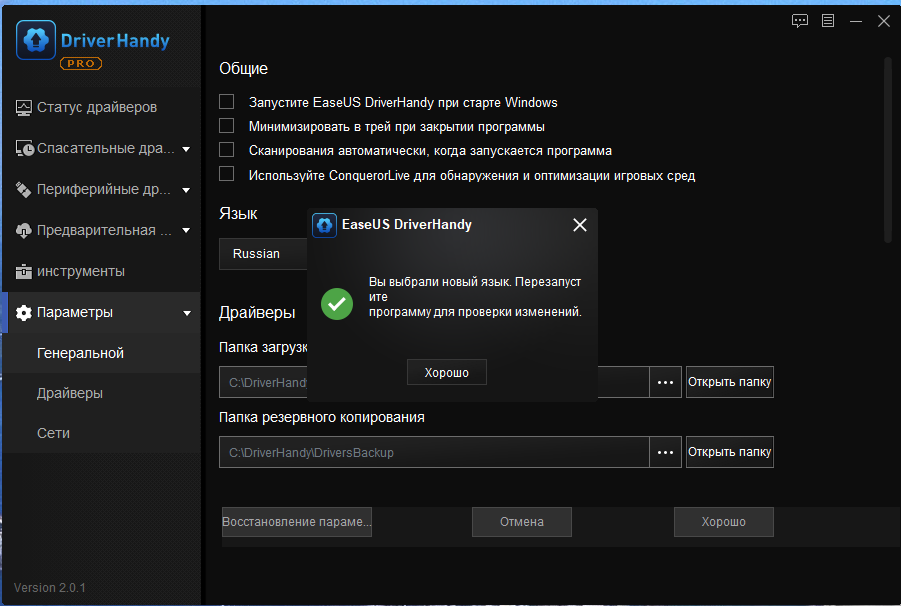Viewport: 901px width, 606px height.
Task: Click the Параметры gear icon
Action: pyautogui.click(x=24, y=313)
